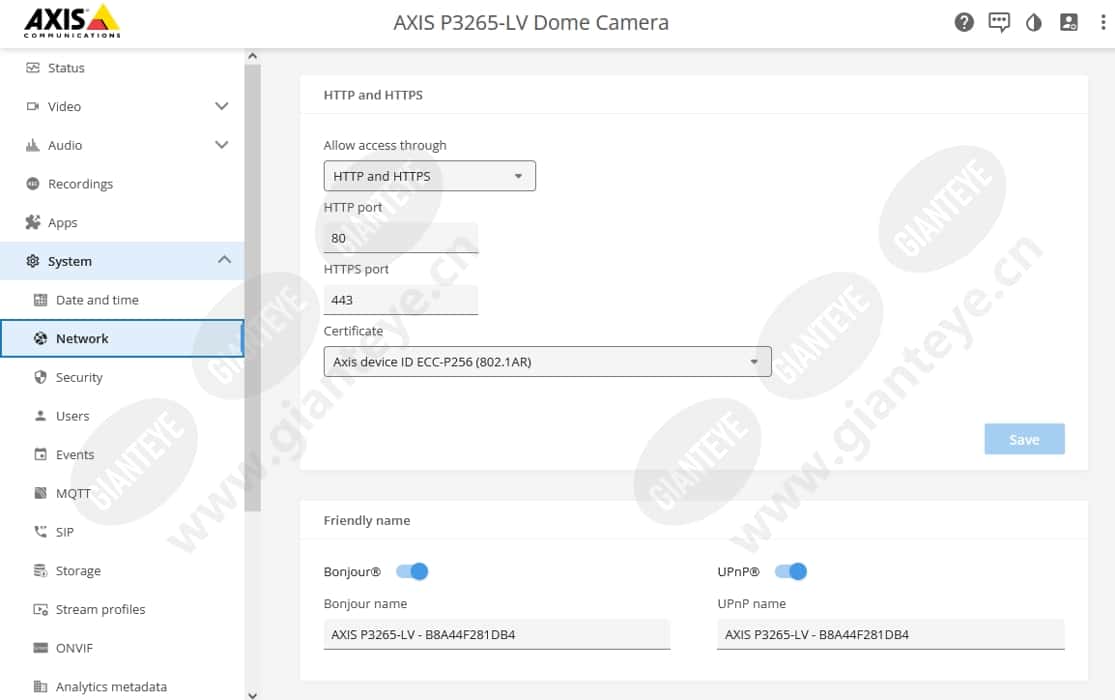This screenshot has height=700, width=1115.
Task: Collapse the System menu section
Action: coord(223,261)
